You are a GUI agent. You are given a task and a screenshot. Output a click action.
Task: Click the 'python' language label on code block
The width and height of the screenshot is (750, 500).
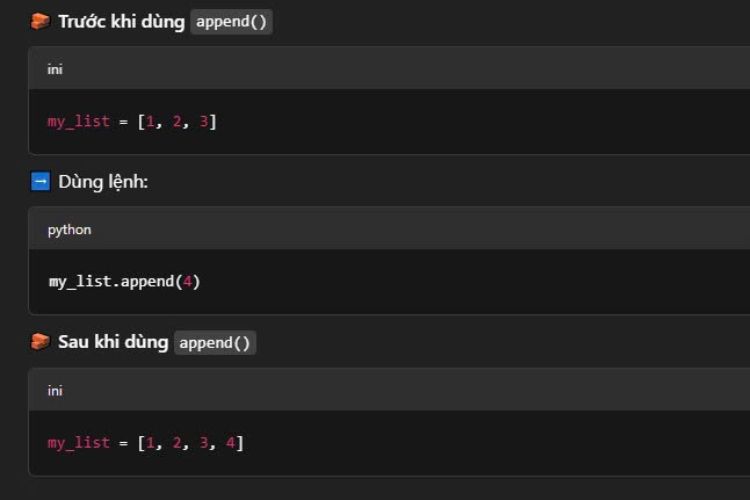pyautogui.click(x=69, y=230)
